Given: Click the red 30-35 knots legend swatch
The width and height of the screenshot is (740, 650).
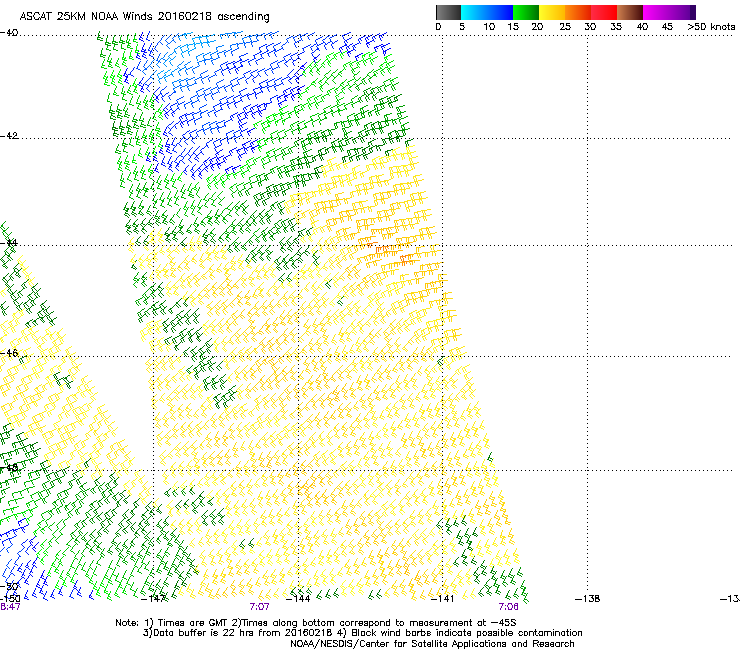Looking at the screenshot, I should [x=604, y=12].
